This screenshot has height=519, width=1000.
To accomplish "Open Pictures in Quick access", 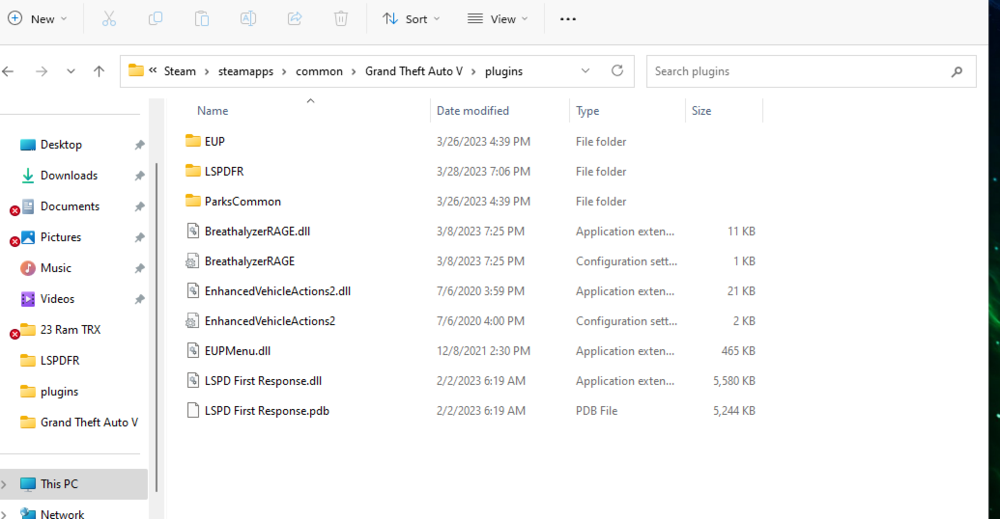I will coord(61,237).
